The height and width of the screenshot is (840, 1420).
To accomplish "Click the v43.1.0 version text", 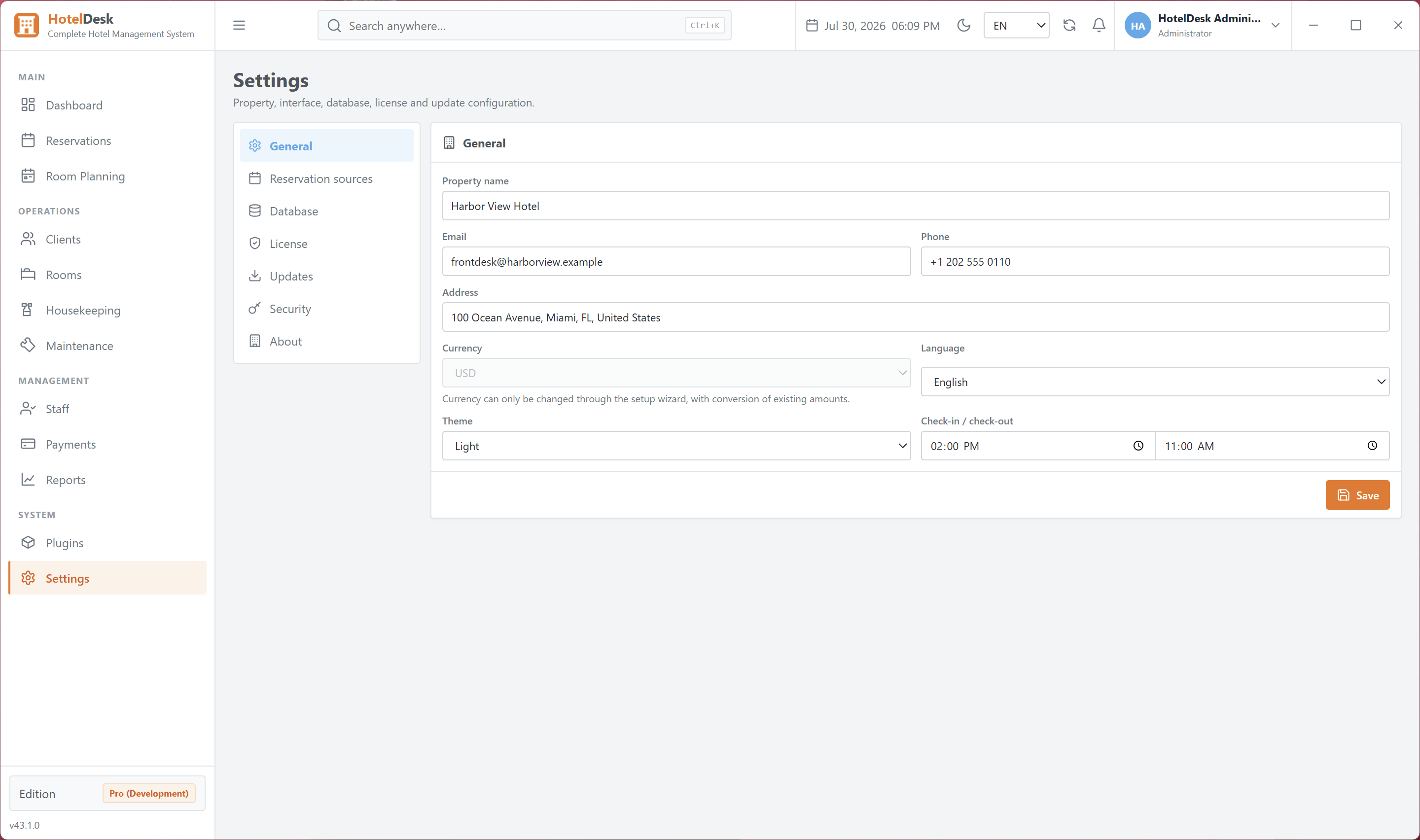I will tap(24, 825).
